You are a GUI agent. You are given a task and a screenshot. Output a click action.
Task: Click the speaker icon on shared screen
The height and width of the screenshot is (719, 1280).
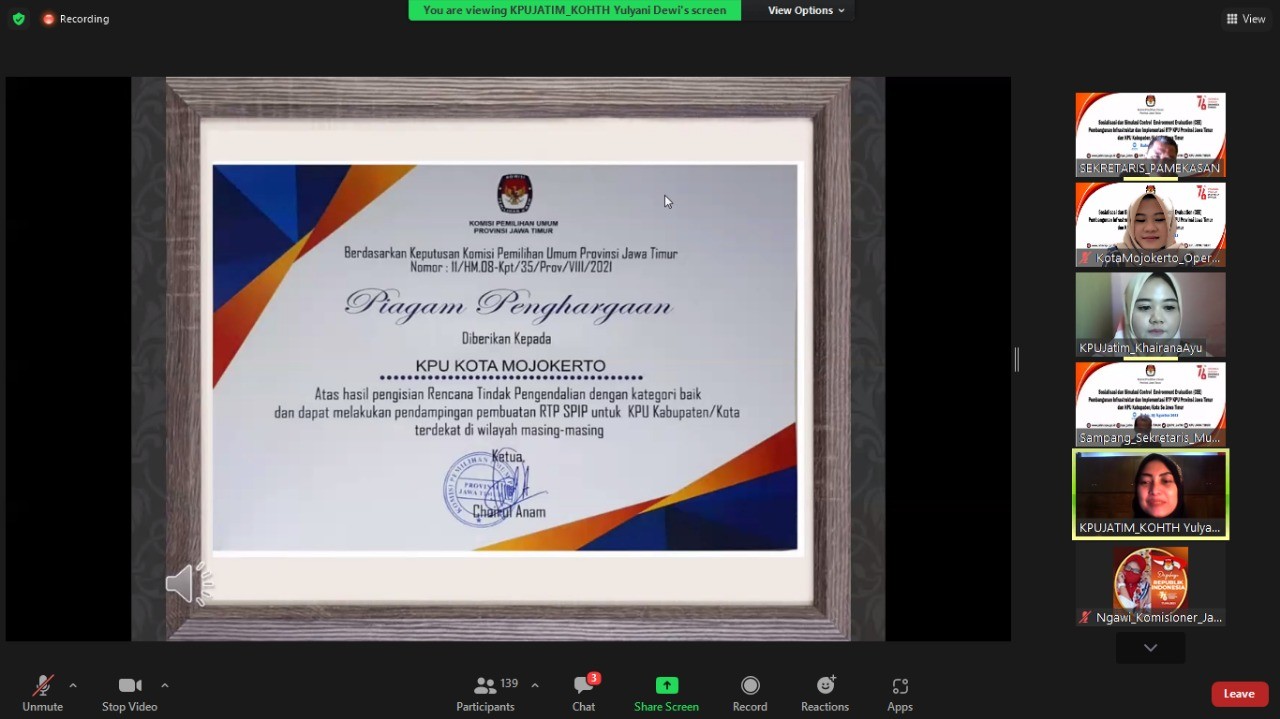click(187, 584)
